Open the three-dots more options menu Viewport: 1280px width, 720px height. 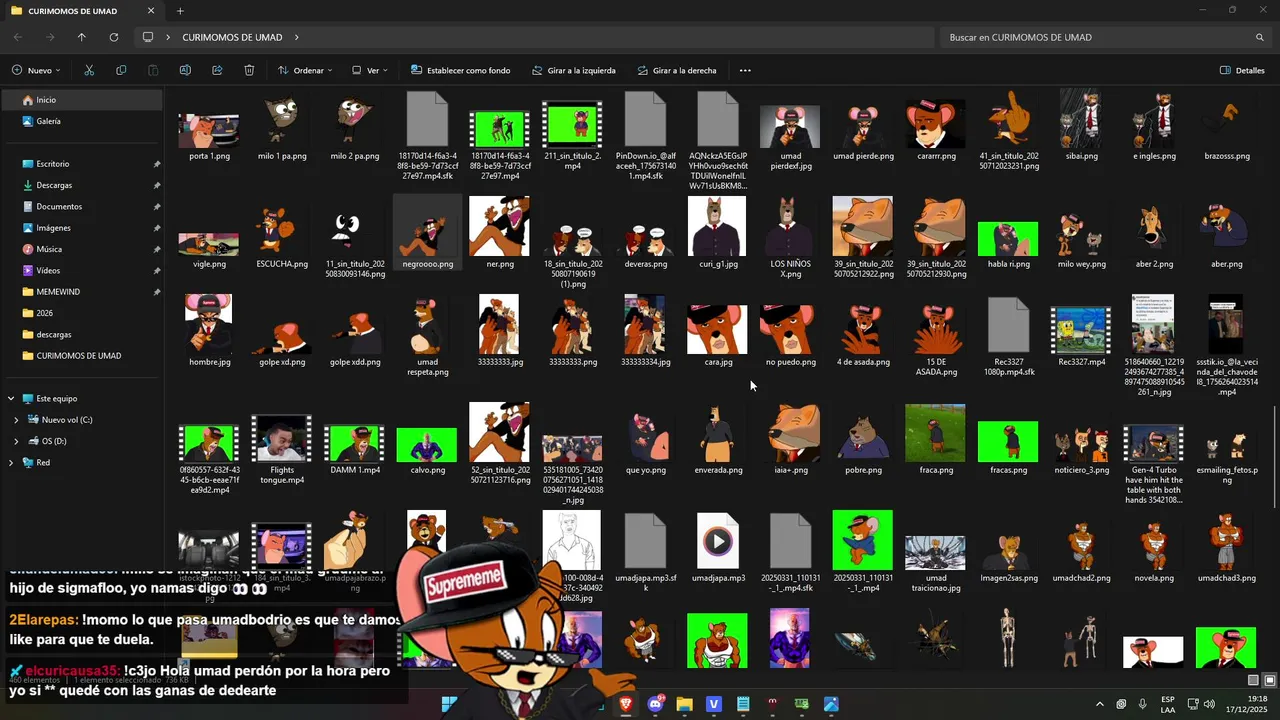tap(745, 70)
